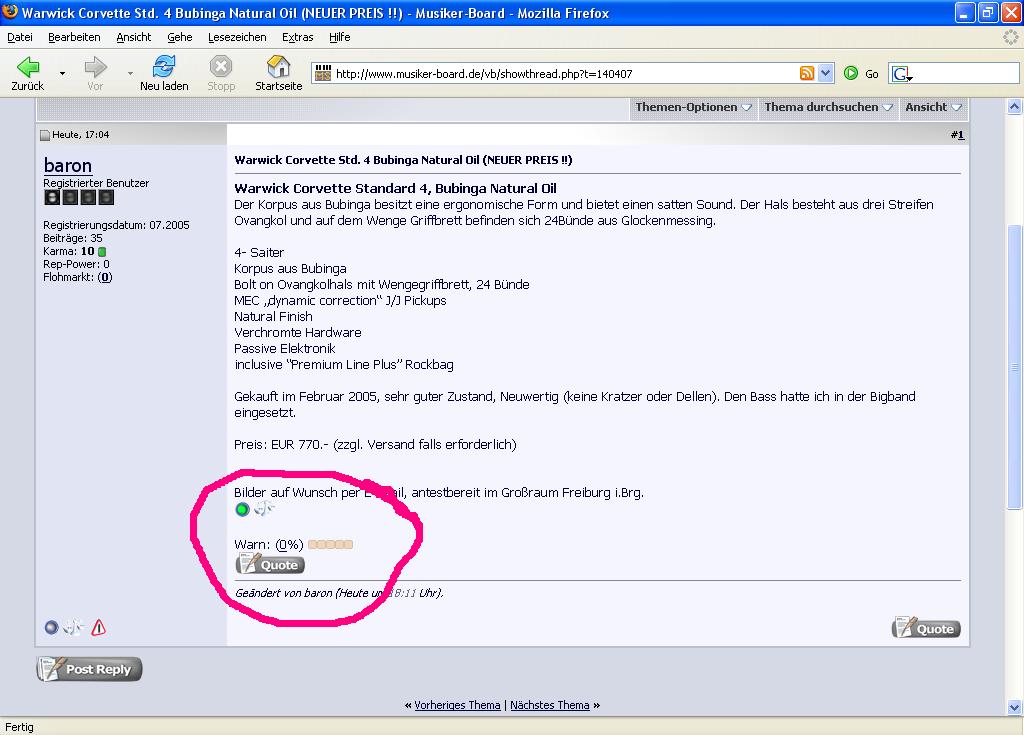1024x735 pixels.
Task: Click the reputation scales icon in the sidebar
Action: (73, 627)
